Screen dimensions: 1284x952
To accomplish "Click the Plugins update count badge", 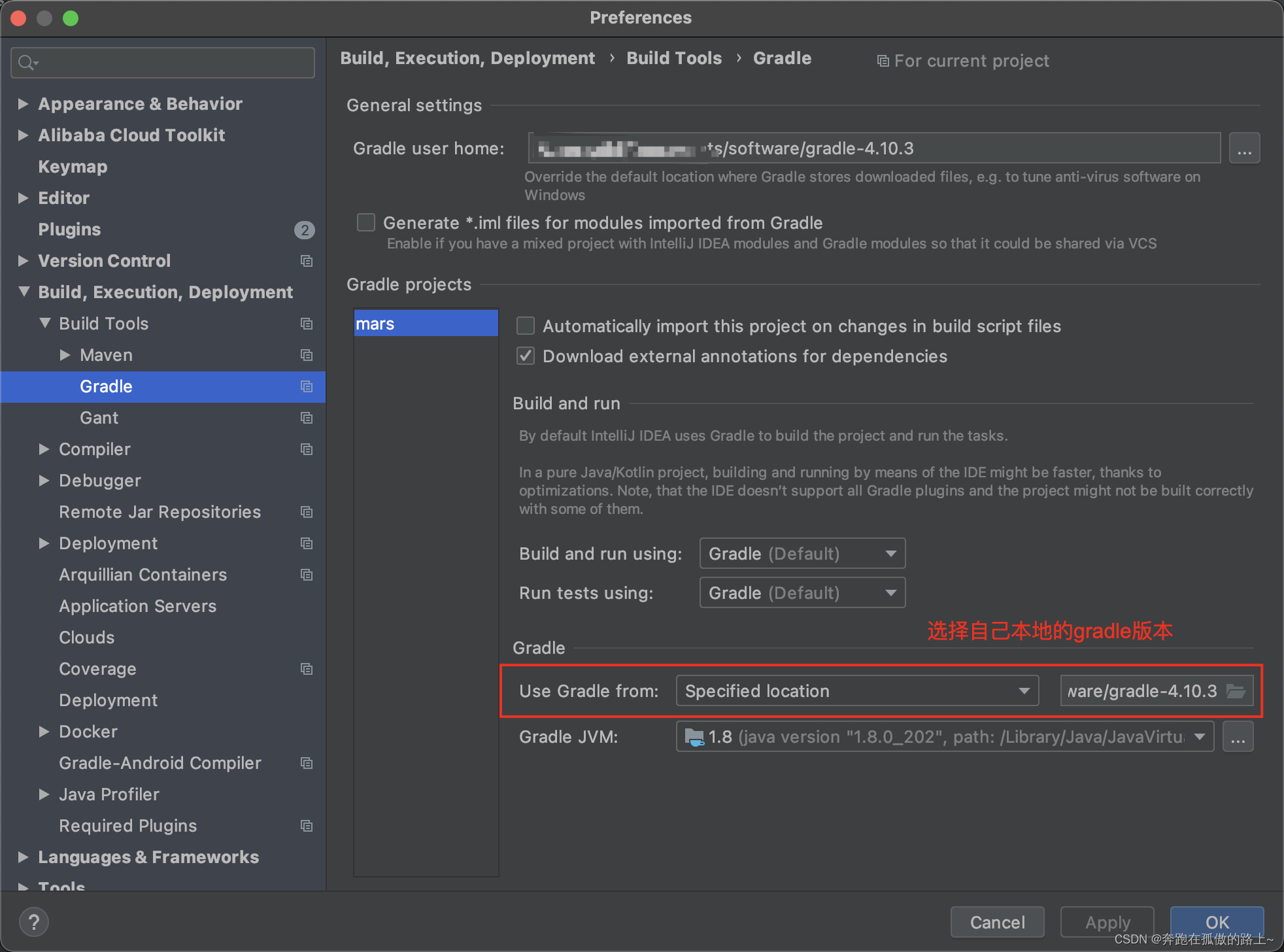I will pos(304,229).
